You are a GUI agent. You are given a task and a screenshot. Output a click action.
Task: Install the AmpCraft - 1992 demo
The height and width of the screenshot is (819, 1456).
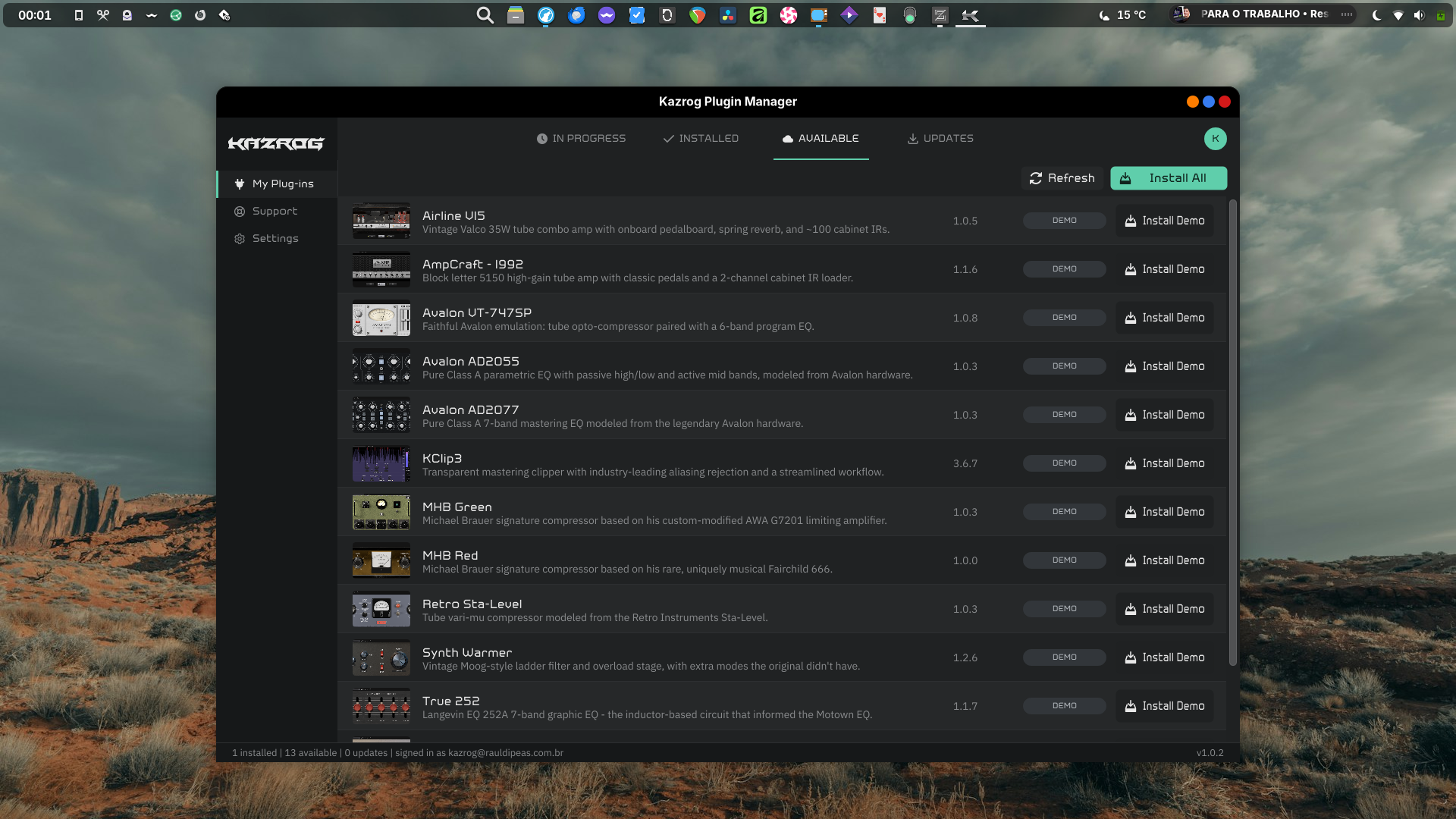1164,269
